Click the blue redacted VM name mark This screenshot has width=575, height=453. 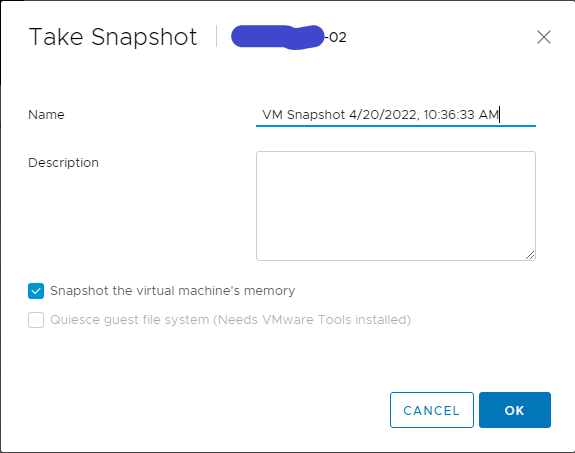[x=278, y=37]
